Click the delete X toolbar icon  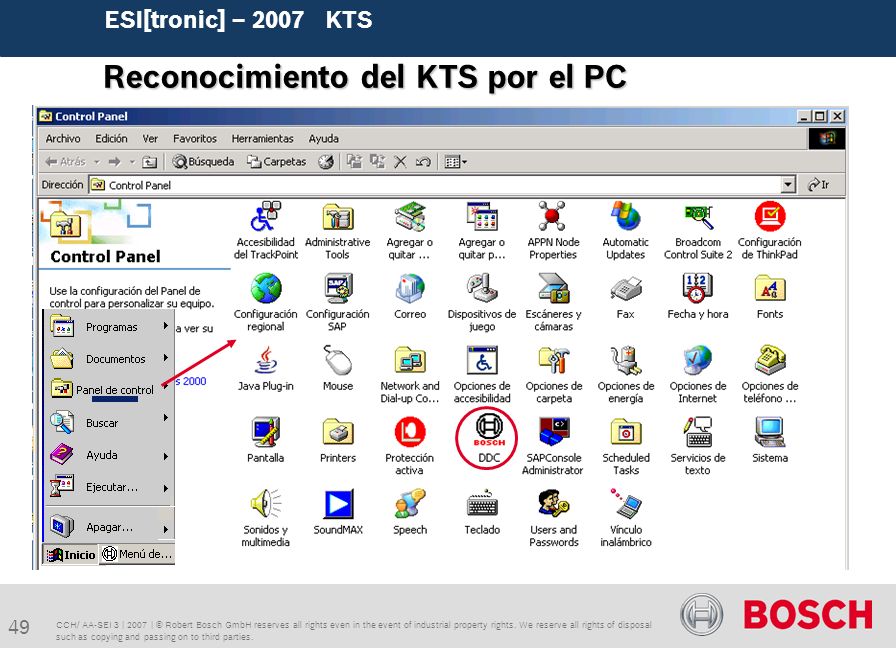tap(400, 162)
